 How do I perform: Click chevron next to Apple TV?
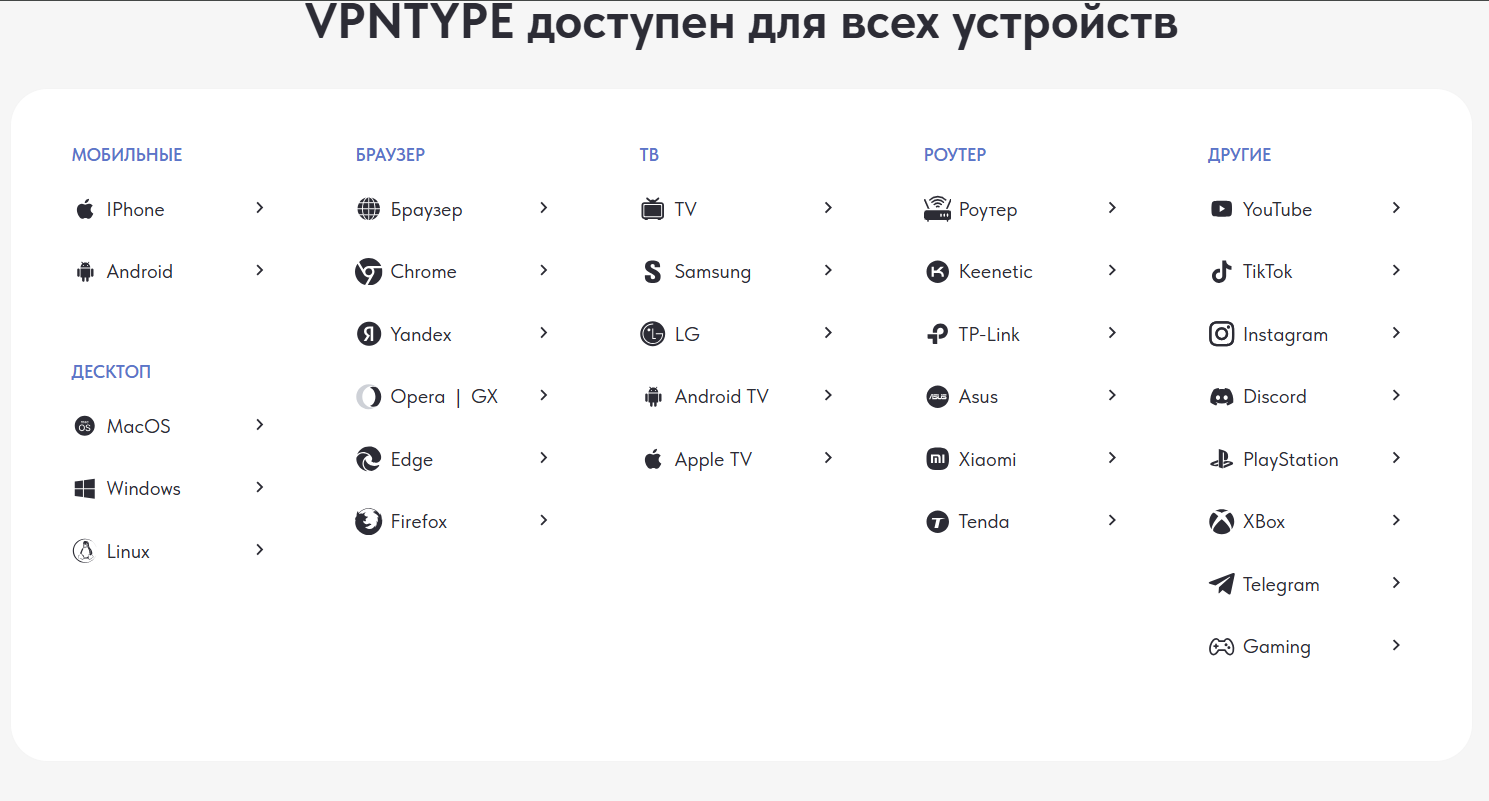(828, 458)
